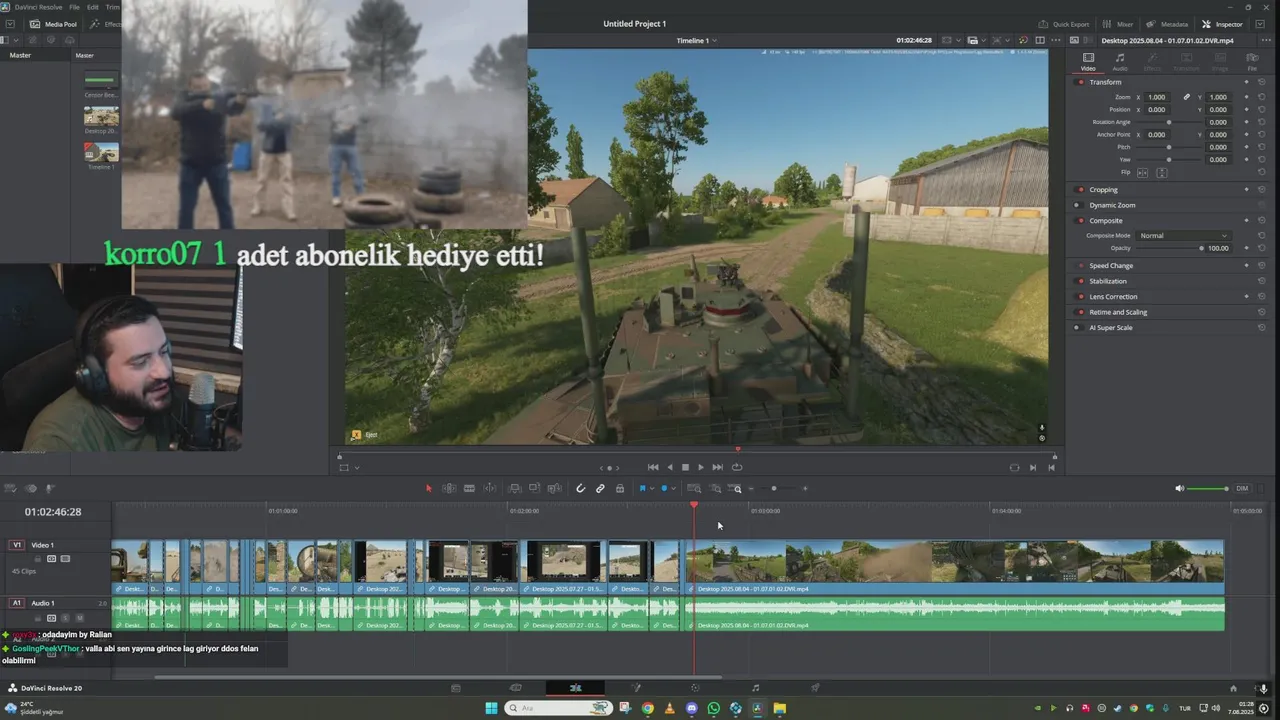The image size is (1280, 720).
Task: Play timeline in reverse
Action: click(670, 467)
